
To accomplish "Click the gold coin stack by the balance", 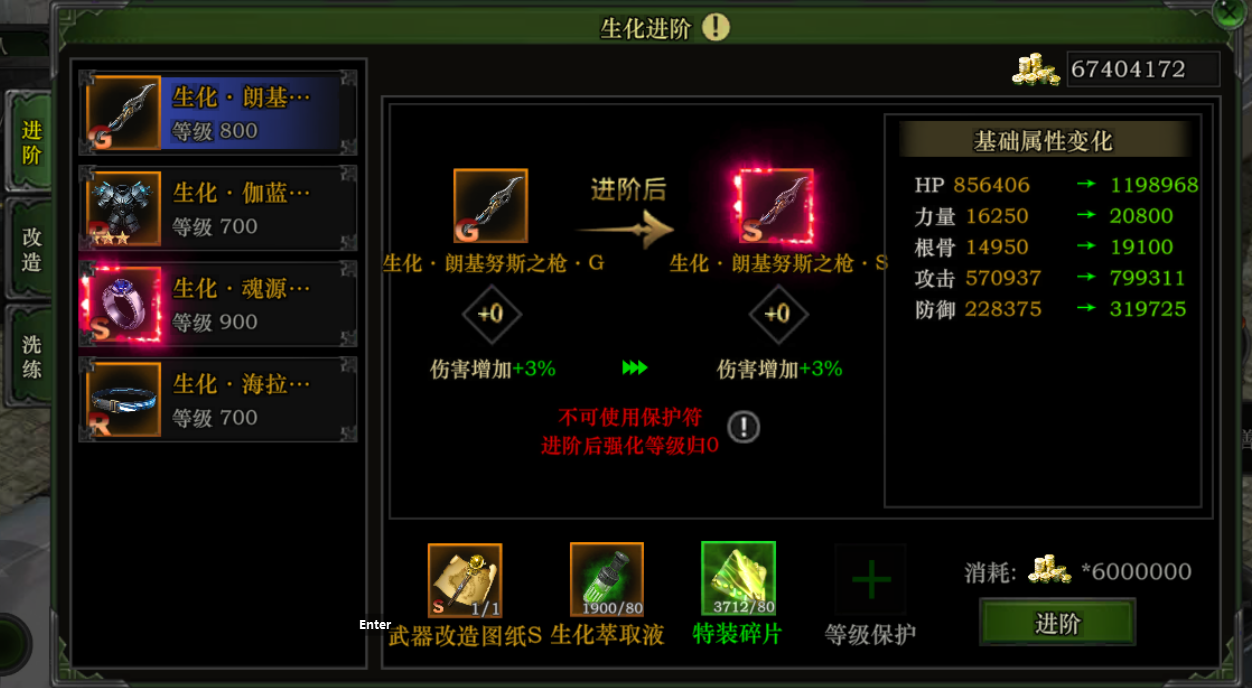I will pos(1036,69).
